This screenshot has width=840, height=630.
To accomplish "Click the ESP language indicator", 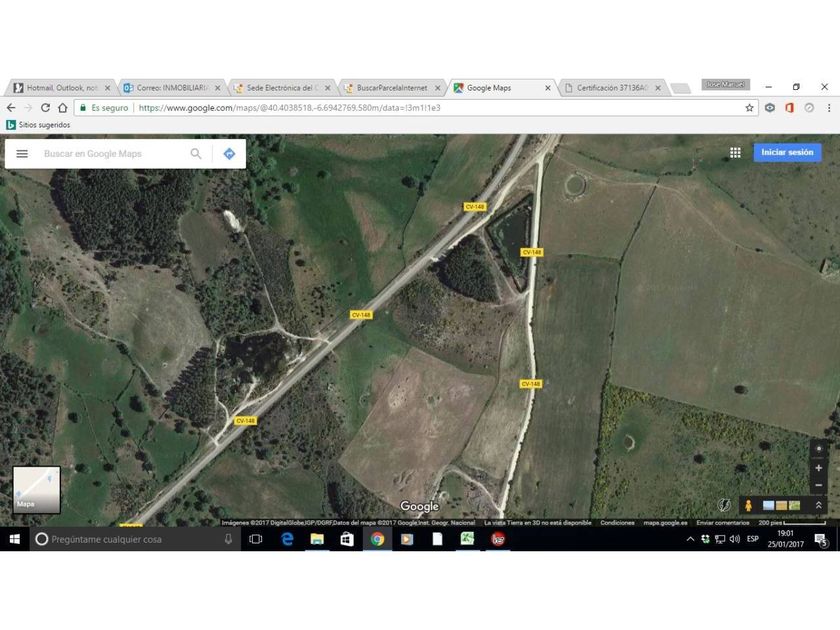I will (x=753, y=539).
